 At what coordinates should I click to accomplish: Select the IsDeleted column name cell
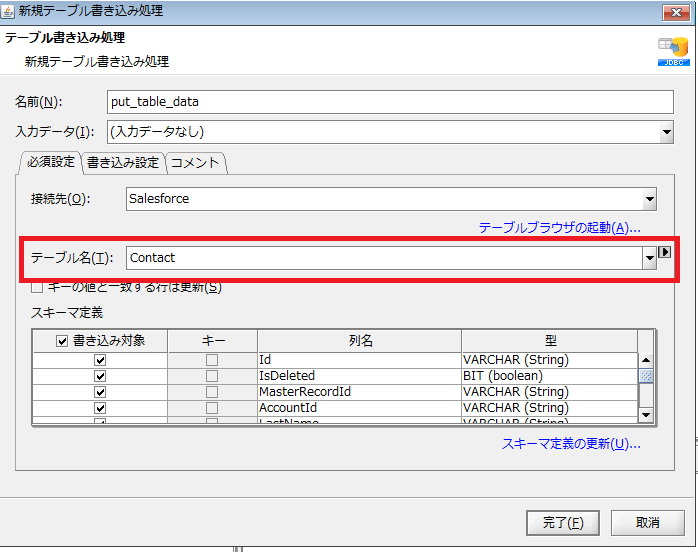click(x=360, y=376)
